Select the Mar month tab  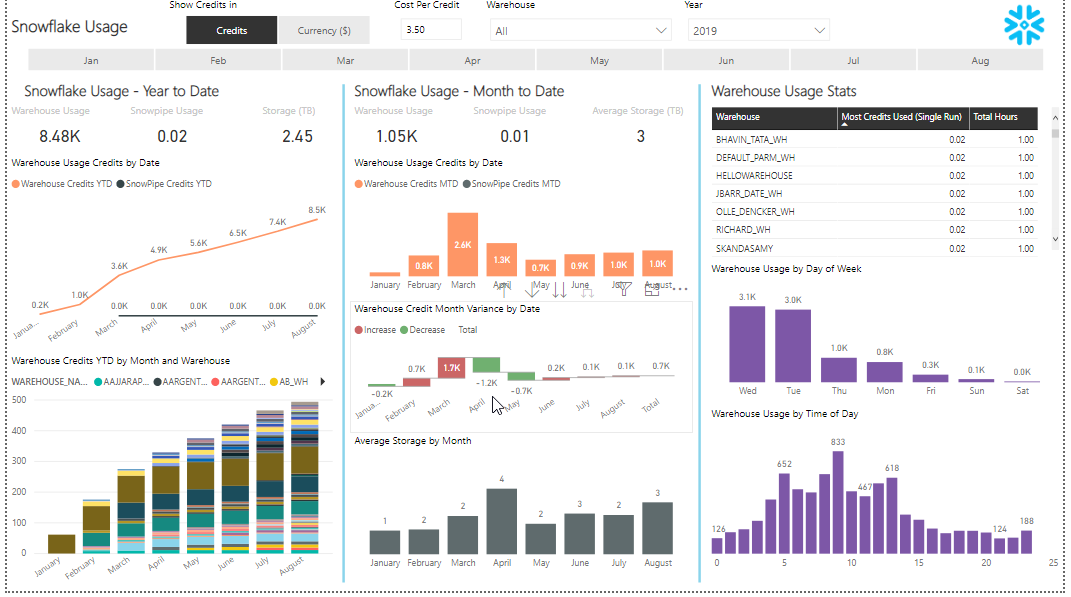click(345, 60)
